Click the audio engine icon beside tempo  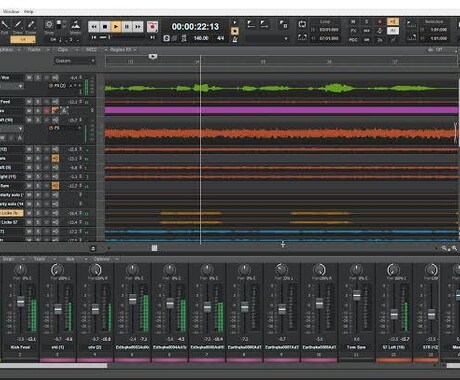pyautogui.click(x=167, y=38)
